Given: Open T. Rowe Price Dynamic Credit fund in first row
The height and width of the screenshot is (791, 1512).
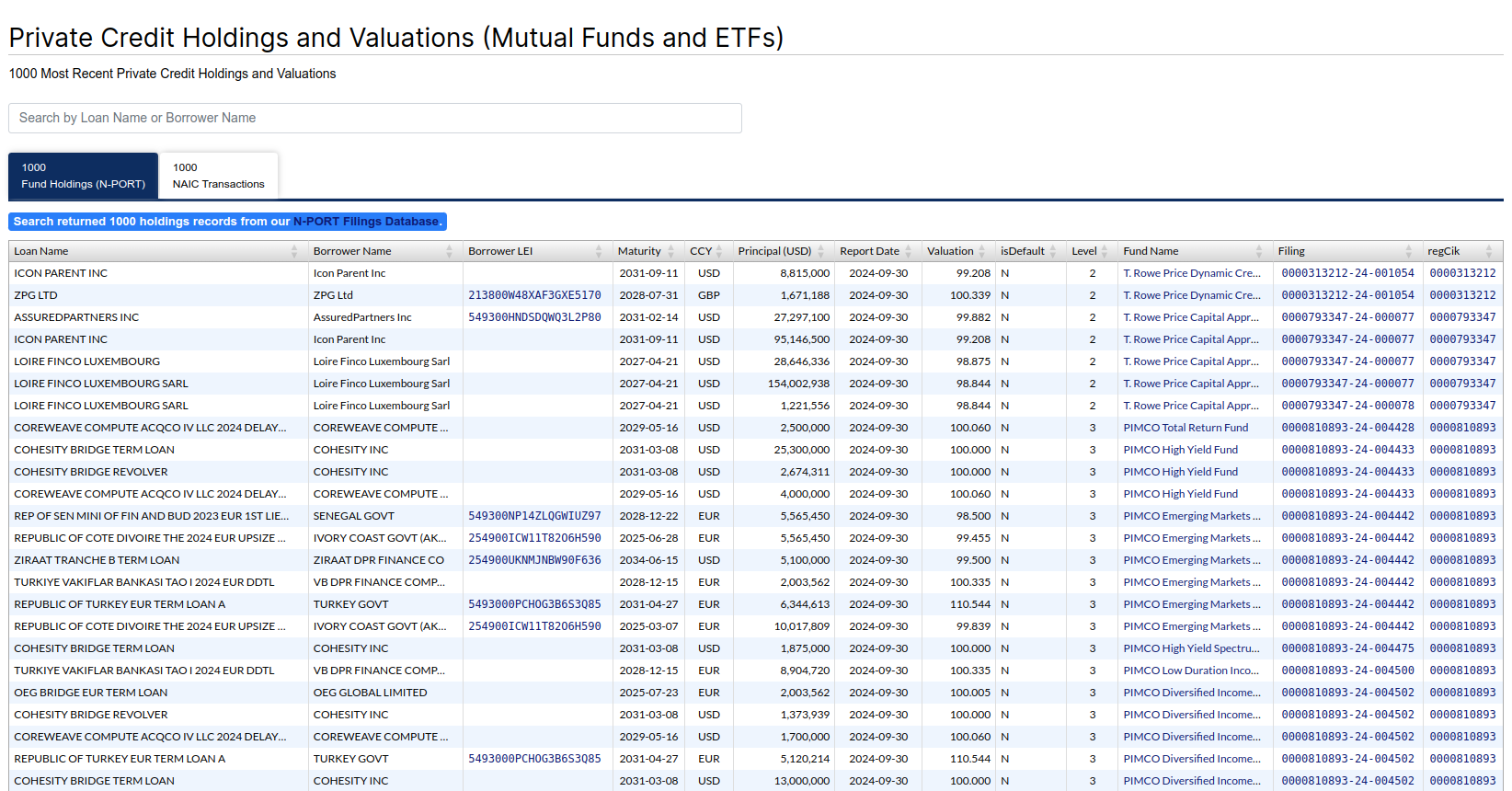Looking at the screenshot, I should [x=1191, y=273].
